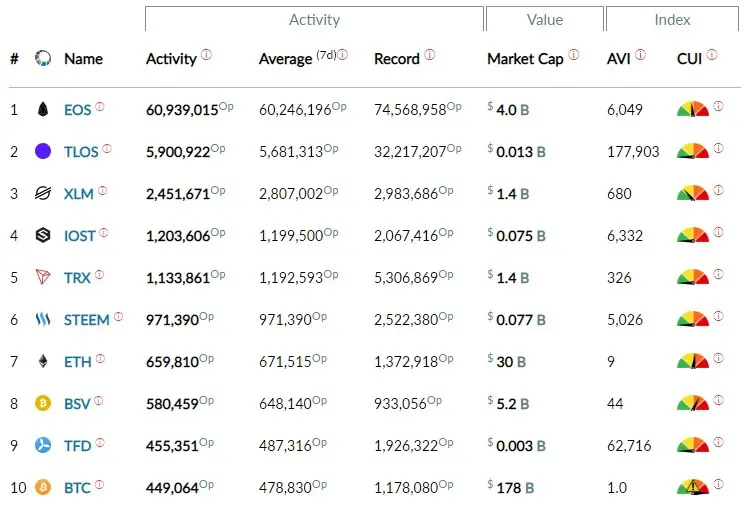Click the info icon after IOST CUI gauge

click(x=718, y=232)
